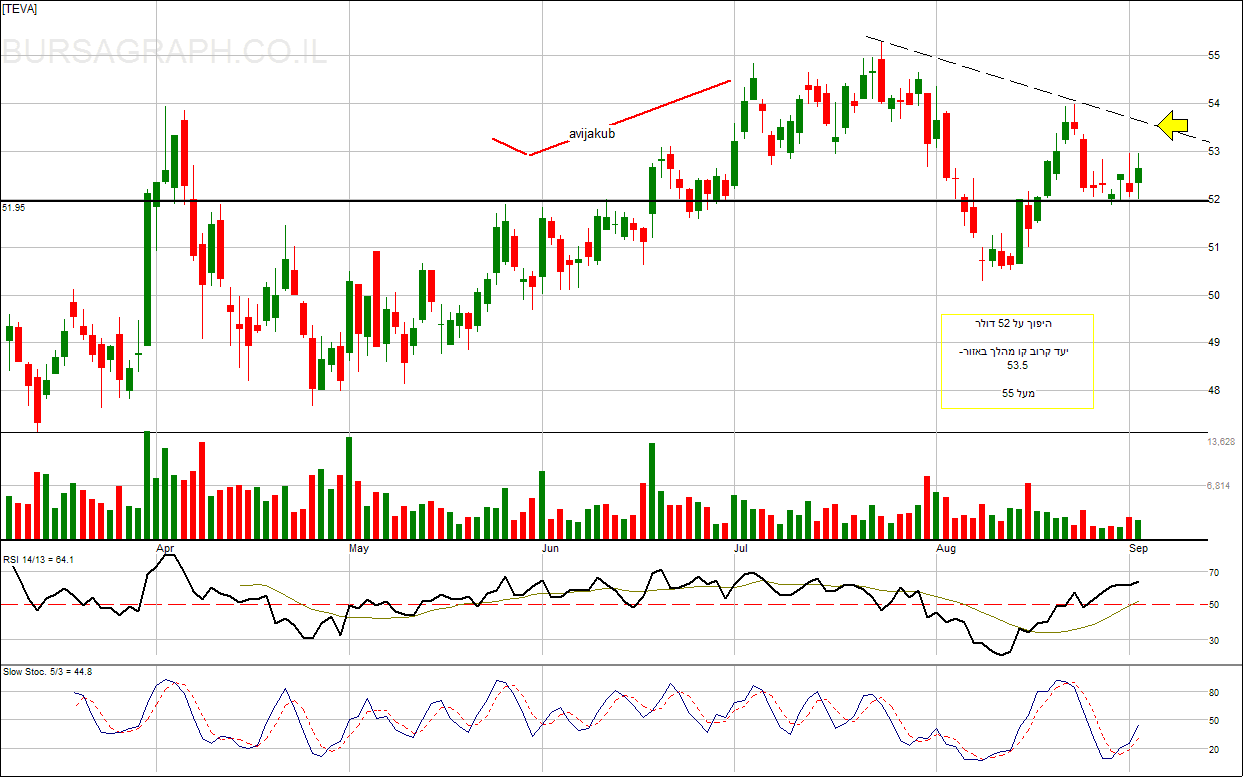Click the 13,628 volume axis label
The height and width of the screenshot is (777, 1243).
click(1222, 441)
